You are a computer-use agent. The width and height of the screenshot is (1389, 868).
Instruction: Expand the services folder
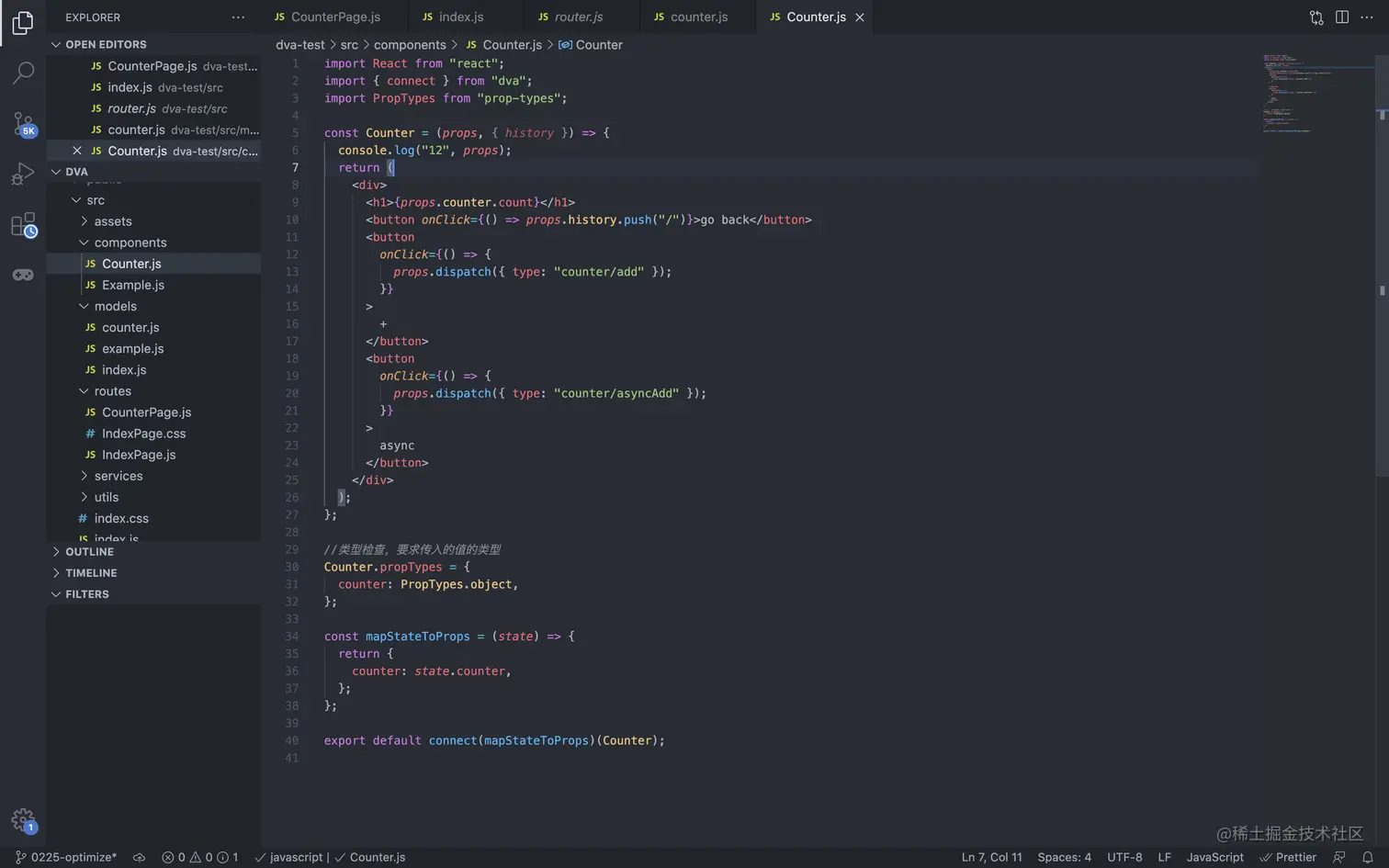point(85,476)
